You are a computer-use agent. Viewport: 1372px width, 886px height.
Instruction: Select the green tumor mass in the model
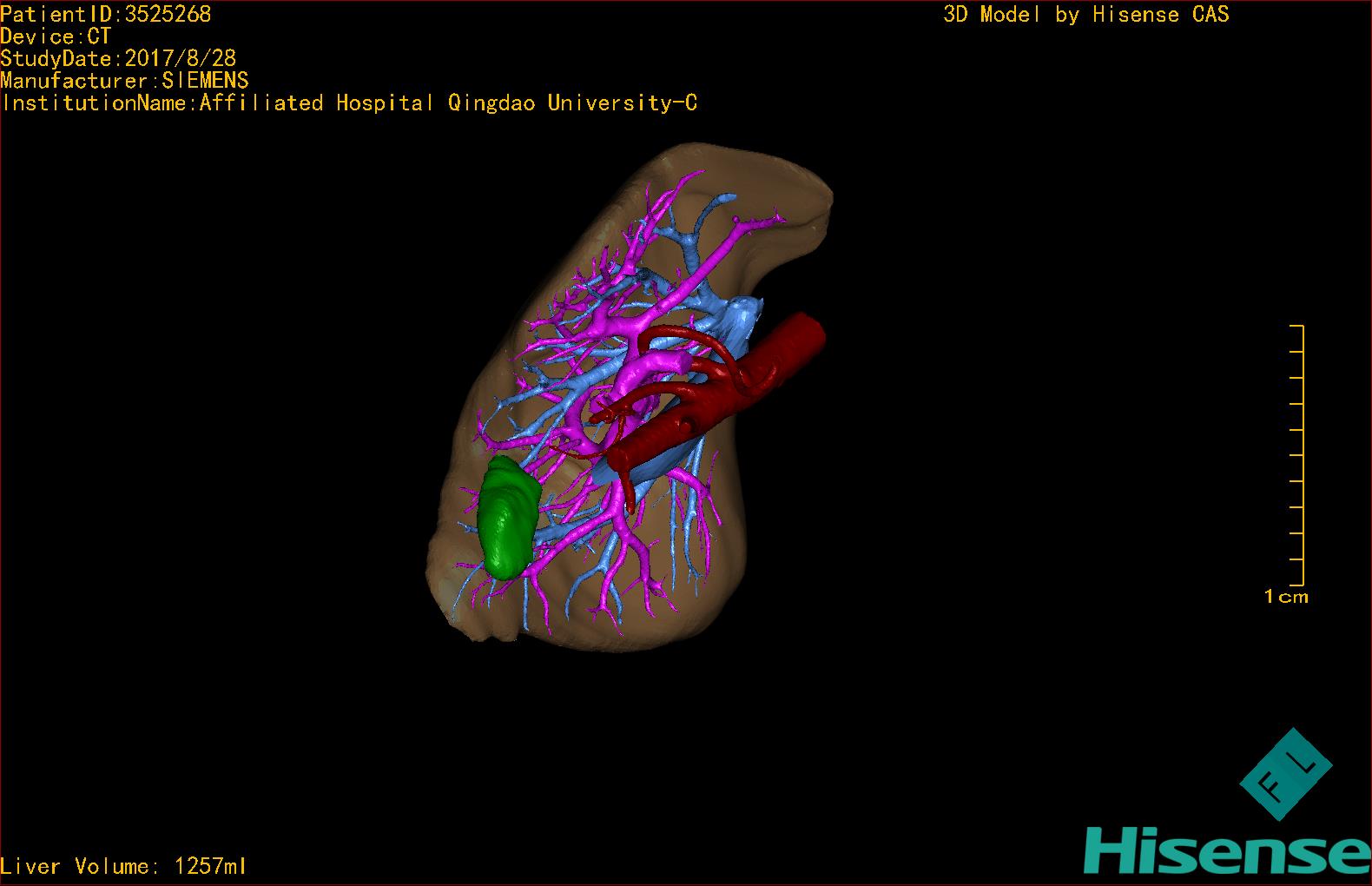coord(509,519)
